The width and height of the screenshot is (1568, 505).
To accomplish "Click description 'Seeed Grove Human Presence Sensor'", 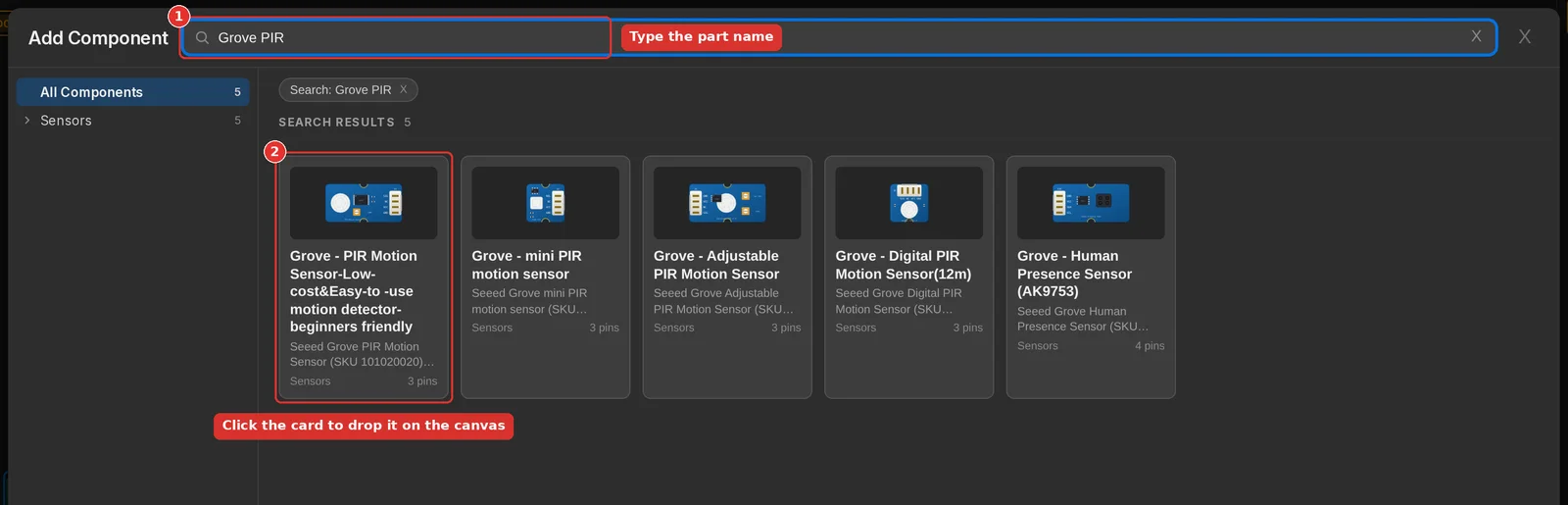I will tap(1083, 319).
